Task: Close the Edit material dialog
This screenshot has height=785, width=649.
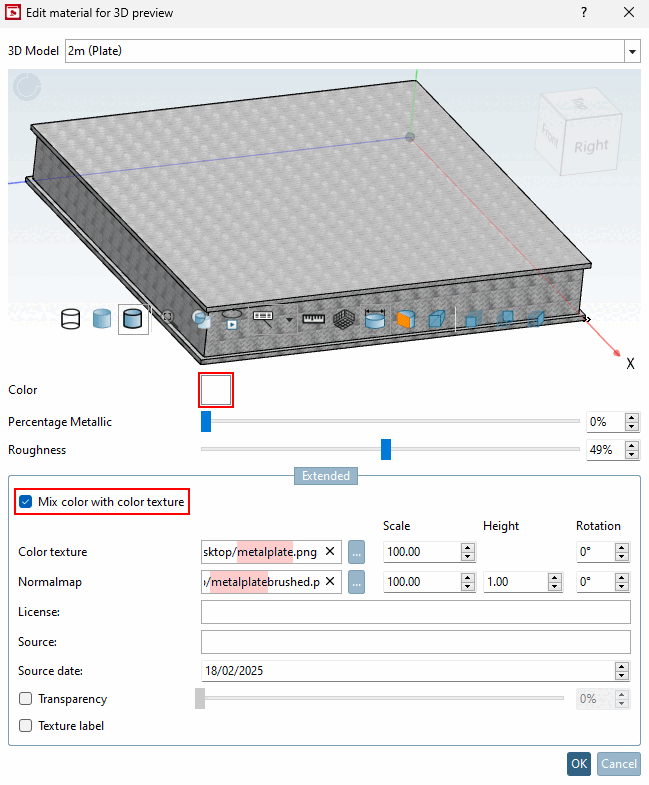Action: tap(629, 13)
